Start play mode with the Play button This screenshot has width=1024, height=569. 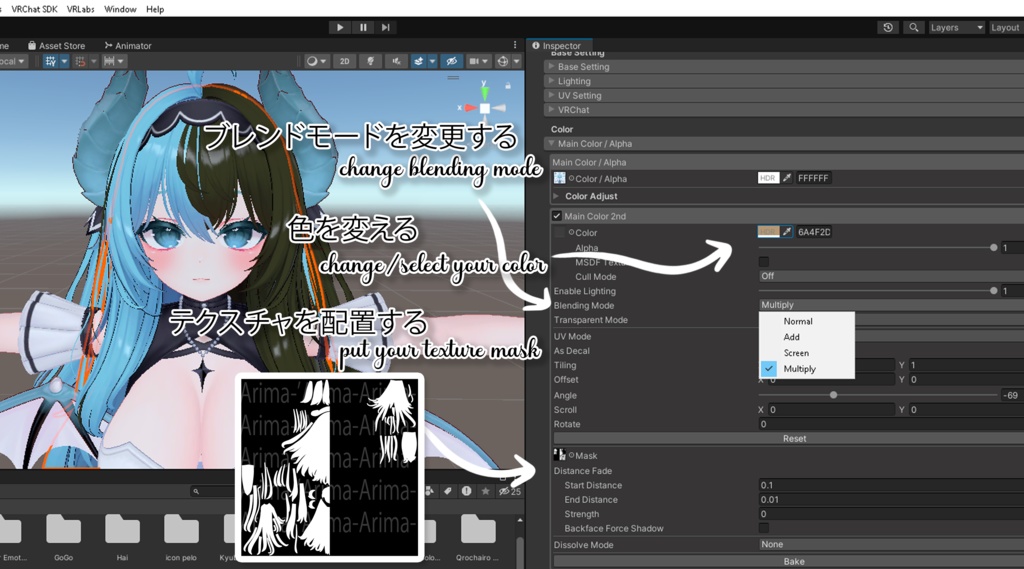tap(340, 27)
